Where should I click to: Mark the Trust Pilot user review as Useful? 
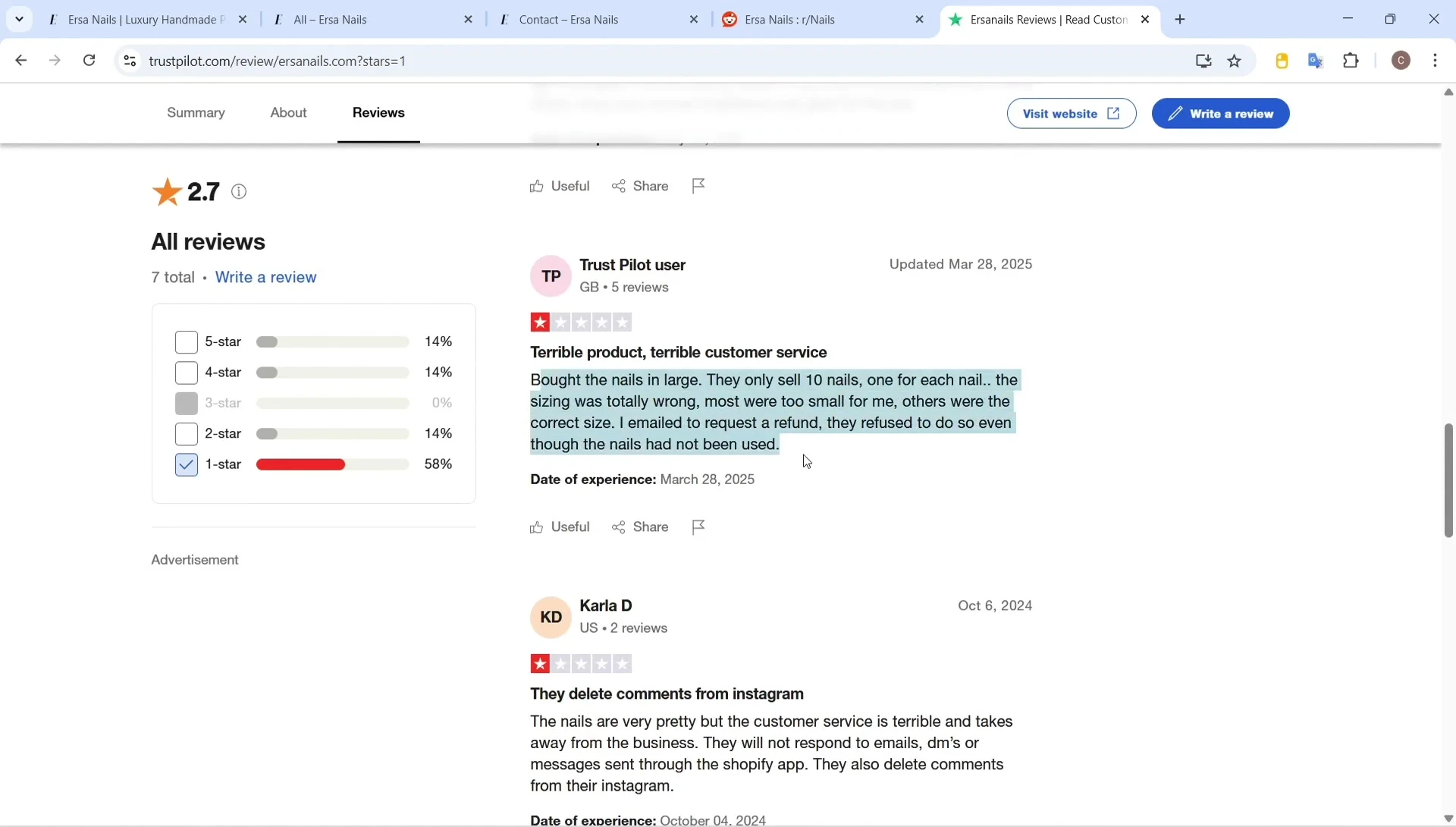560,527
